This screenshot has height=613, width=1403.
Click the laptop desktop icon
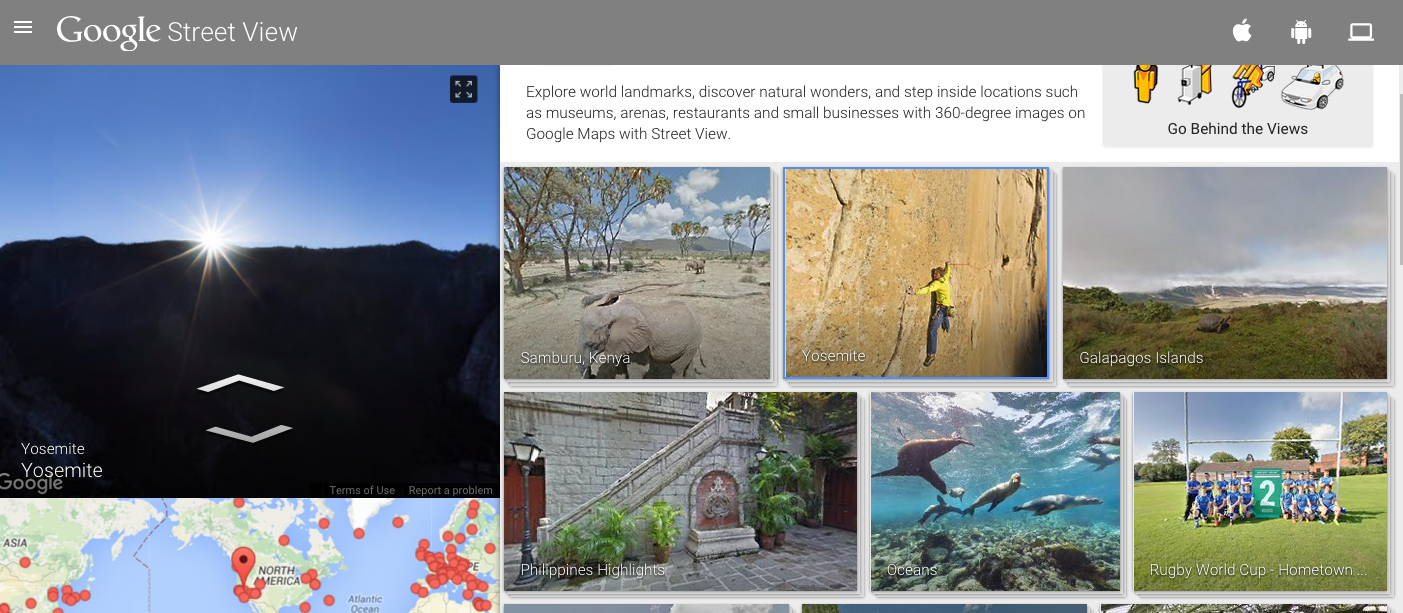1361,32
